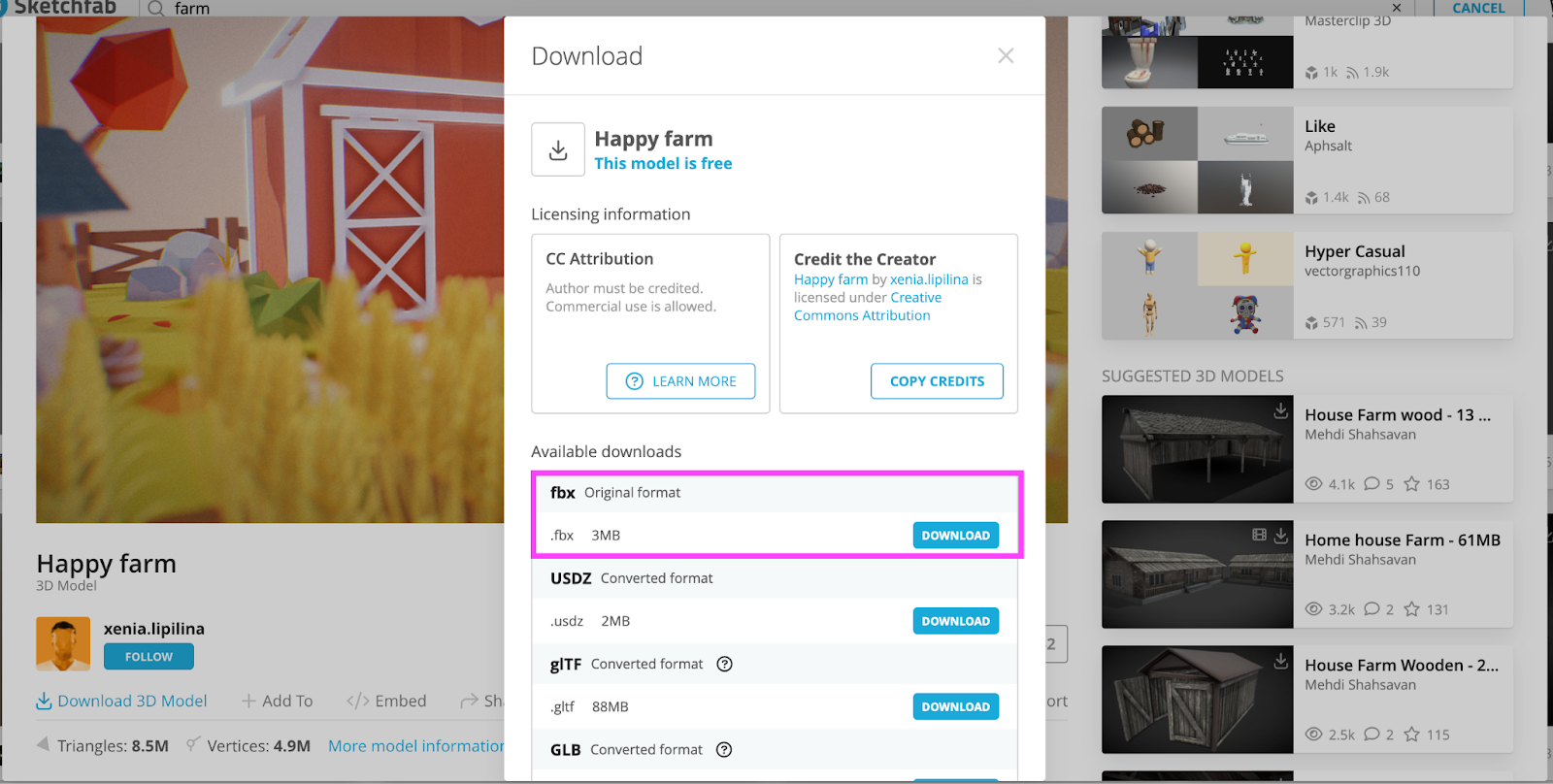Click the Add To plus option
This screenshot has height=784, width=1553.
coord(278,701)
